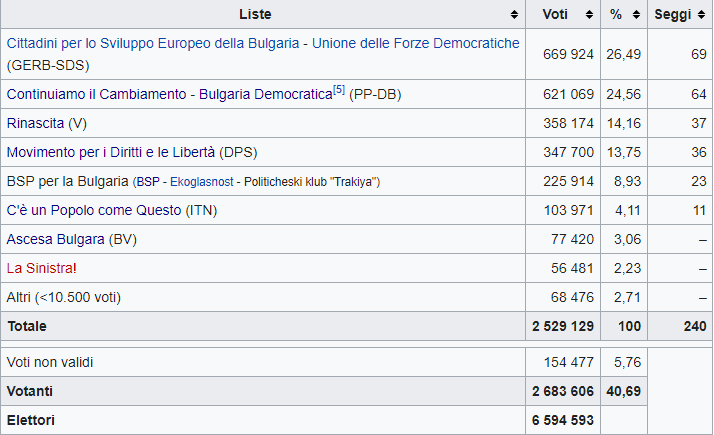The height and width of the screenshot is (435, 714).
Task: Open BSP per la Bulgaria link
Action: [x=67, y=181]
